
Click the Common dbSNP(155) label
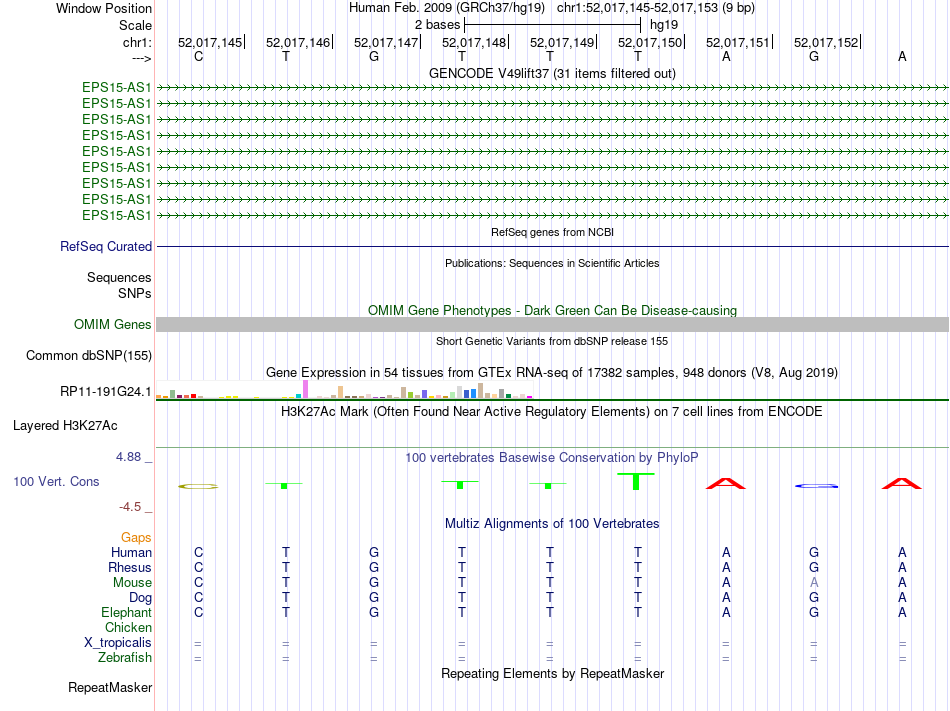(x=88, y=356)
